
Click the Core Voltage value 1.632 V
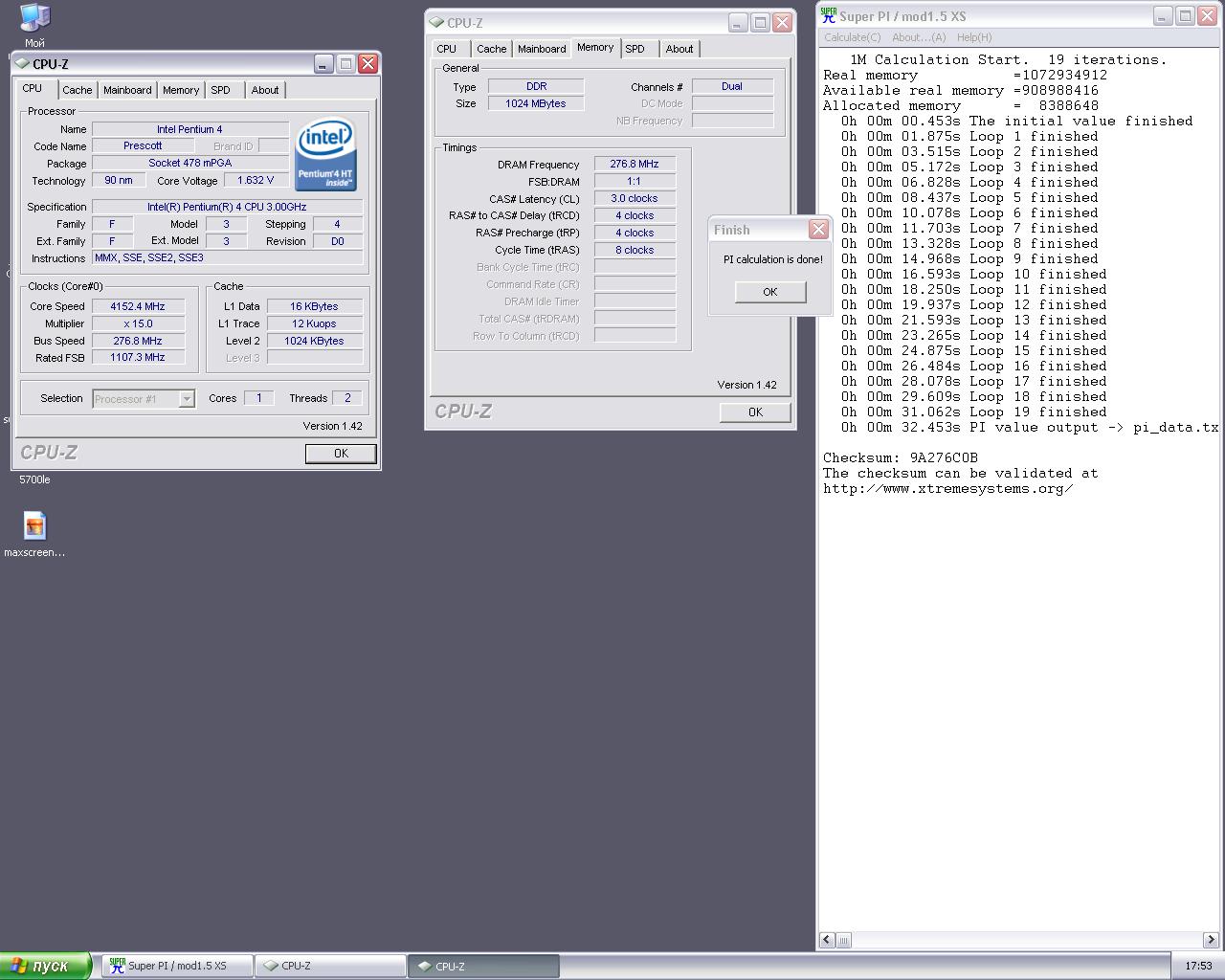tap(256, 180)
